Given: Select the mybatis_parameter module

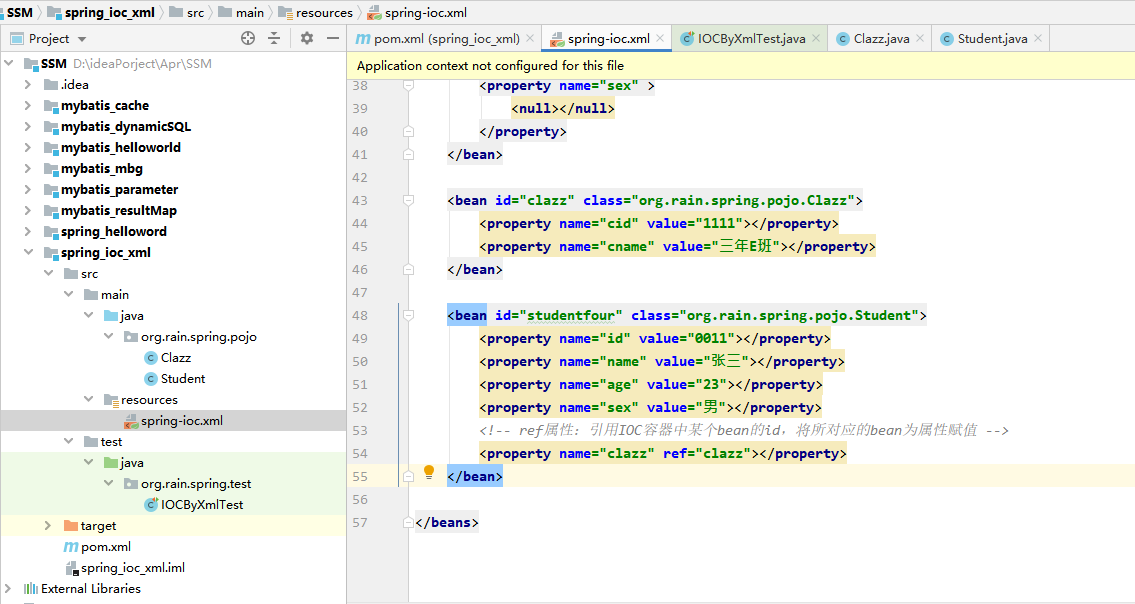Looking at the screenshot, I should click(x=119, y=190).
